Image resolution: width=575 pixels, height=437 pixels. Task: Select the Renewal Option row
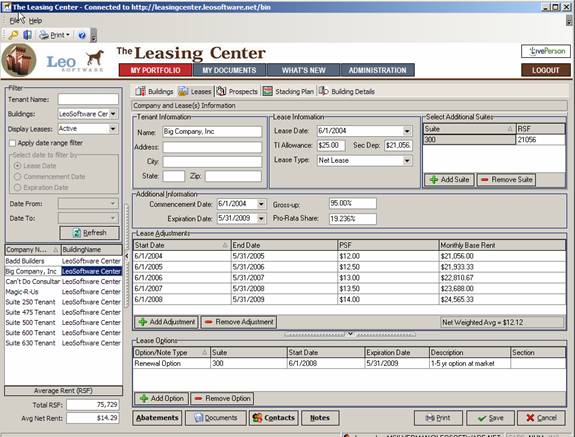point(349,363)
